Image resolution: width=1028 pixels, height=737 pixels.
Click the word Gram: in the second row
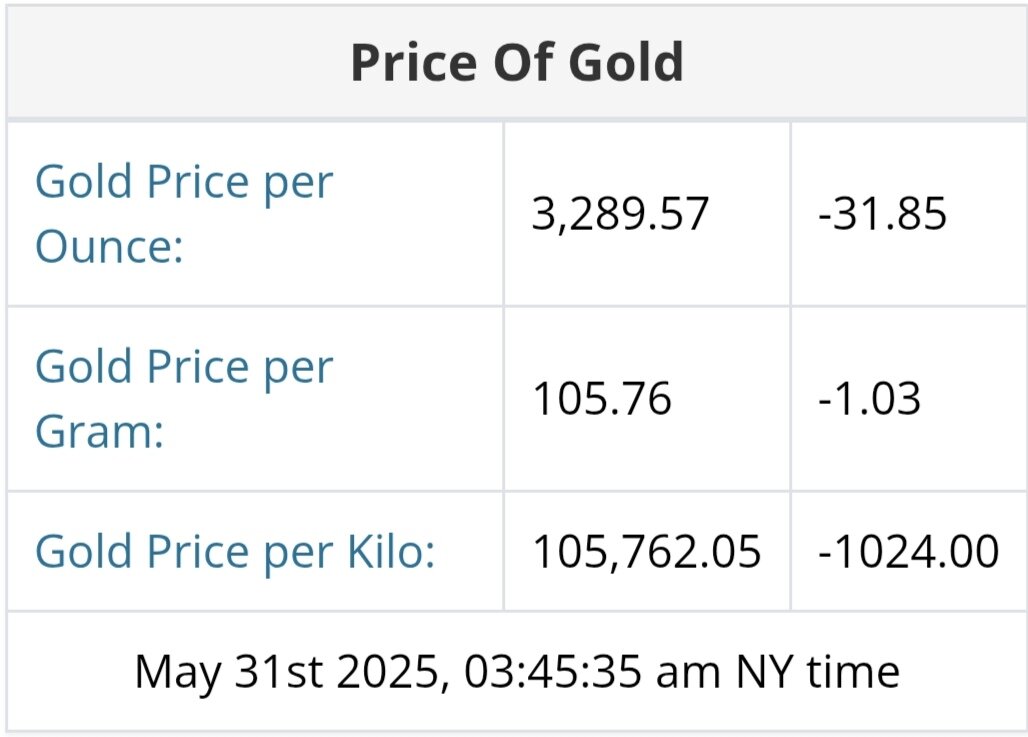(x=99, y=434)
